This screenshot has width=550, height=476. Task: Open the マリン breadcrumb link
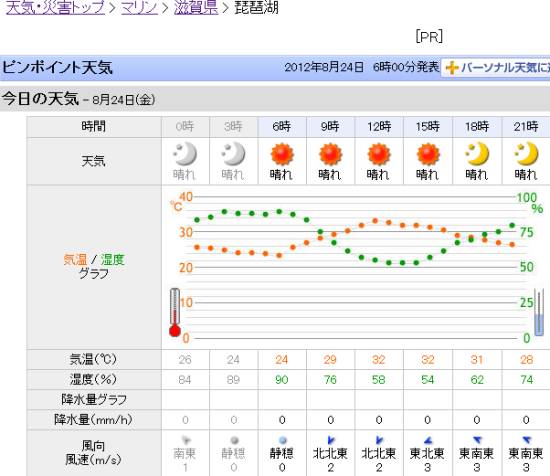tap(139, 7)
